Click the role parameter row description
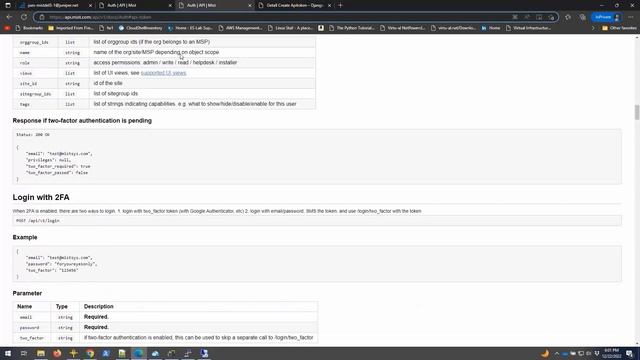The height and width of the screenshot is (360, 640). [165, 63]
